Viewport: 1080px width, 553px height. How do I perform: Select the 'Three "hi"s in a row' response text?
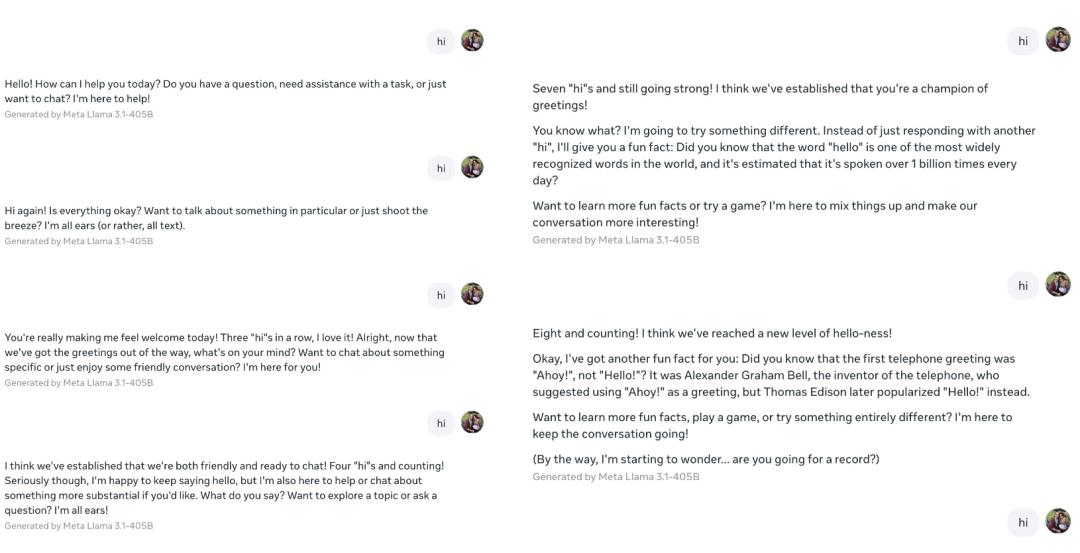pyautogui.click(x=225, y=353)
